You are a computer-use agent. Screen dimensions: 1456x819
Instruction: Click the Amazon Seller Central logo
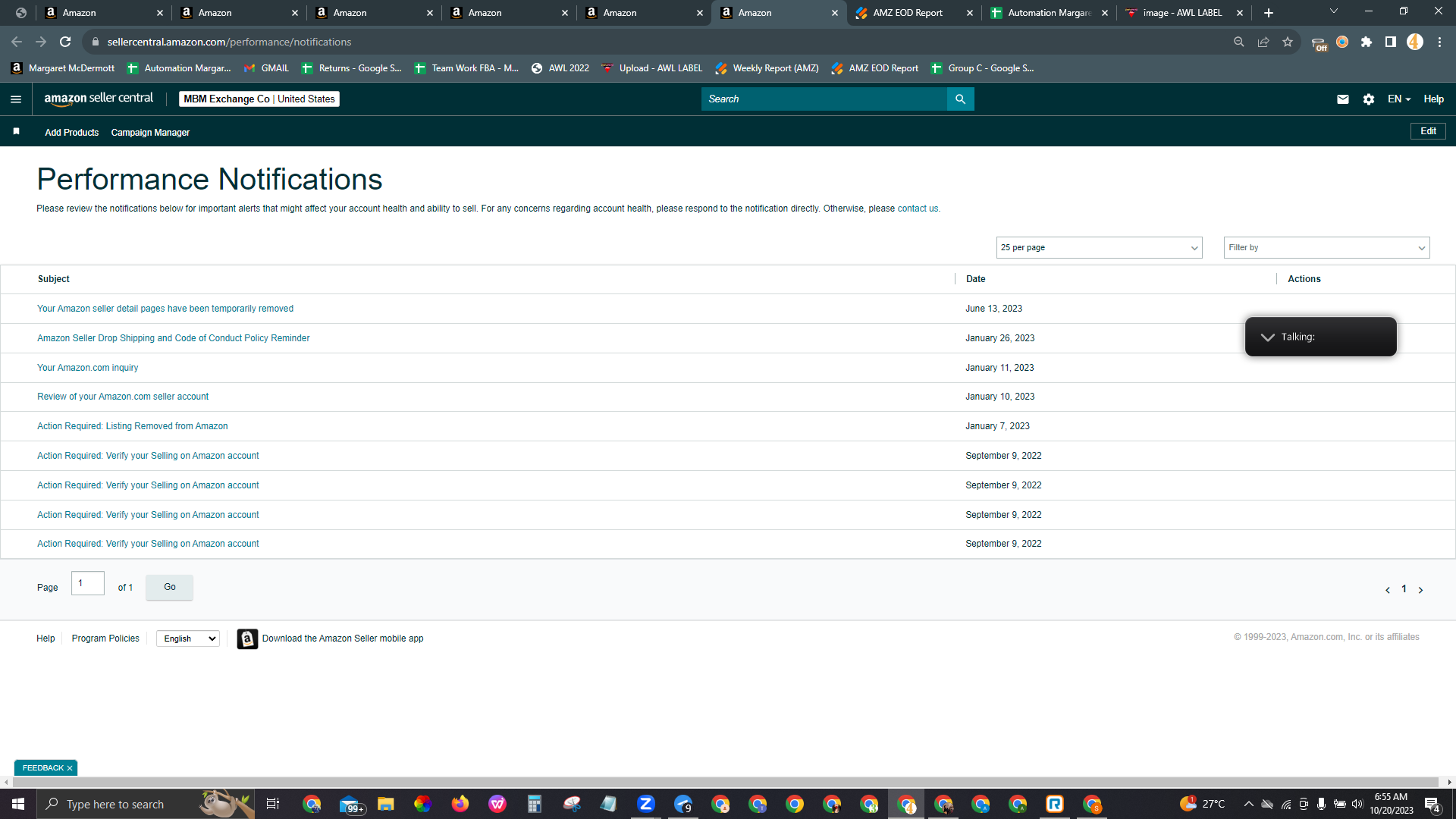99,99
